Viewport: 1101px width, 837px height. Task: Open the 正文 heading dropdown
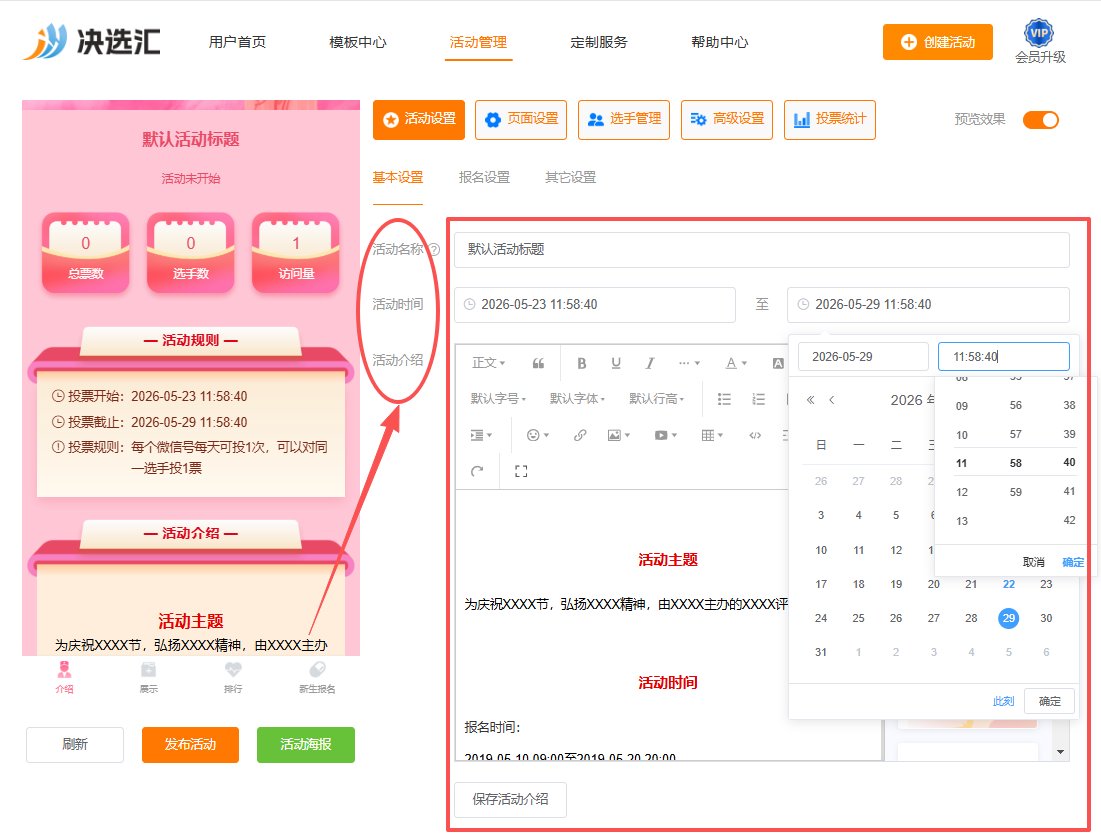[x=489, y=363]
